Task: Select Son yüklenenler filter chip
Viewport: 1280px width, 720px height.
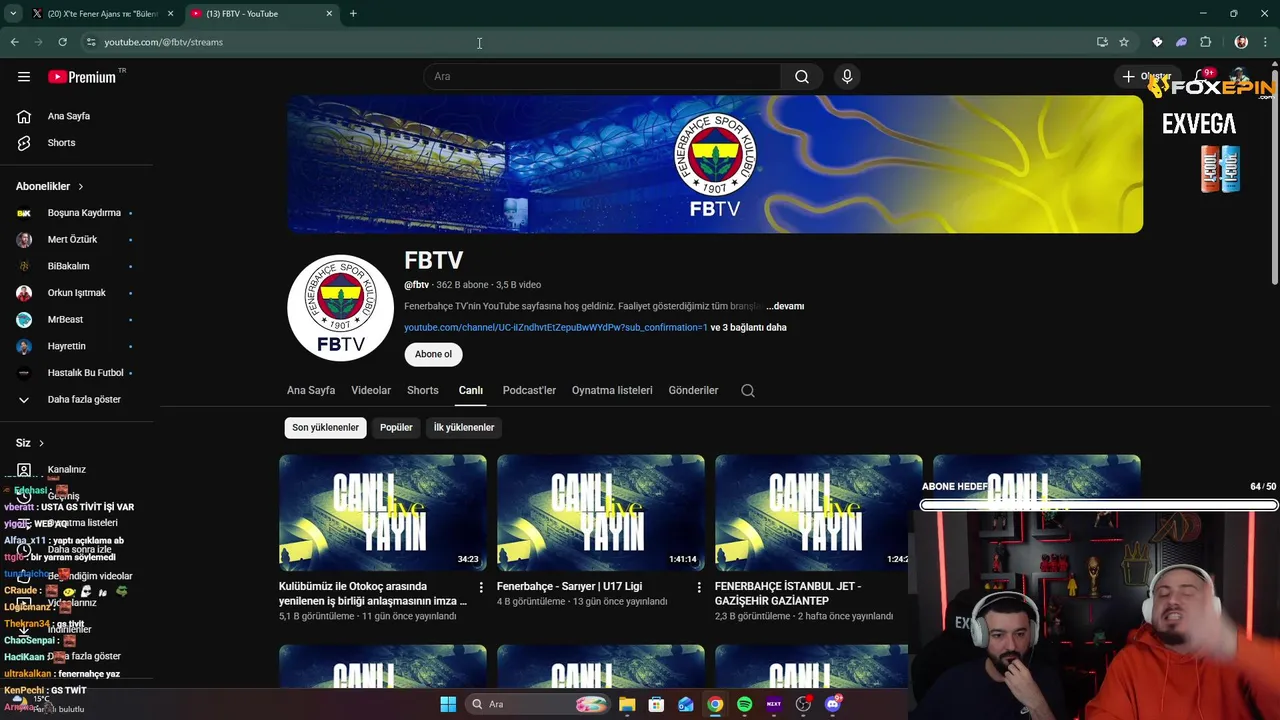Action: pyautogui.click(x=325, y=427)
